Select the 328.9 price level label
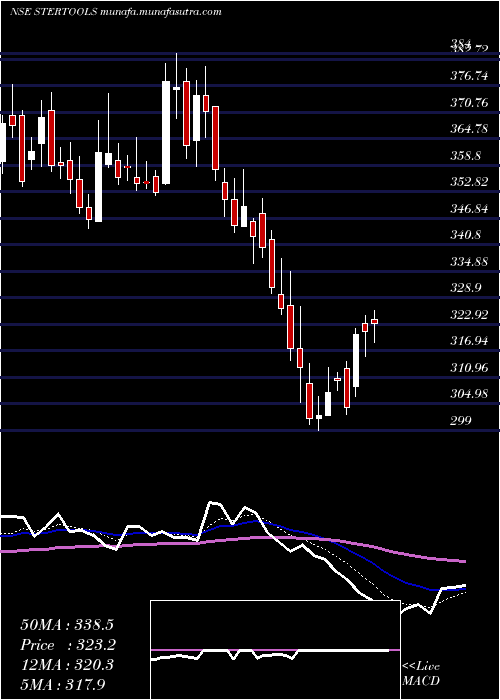The width and height of the screenshot is (500, 700). pyautogui.click(x=466, y=288)
